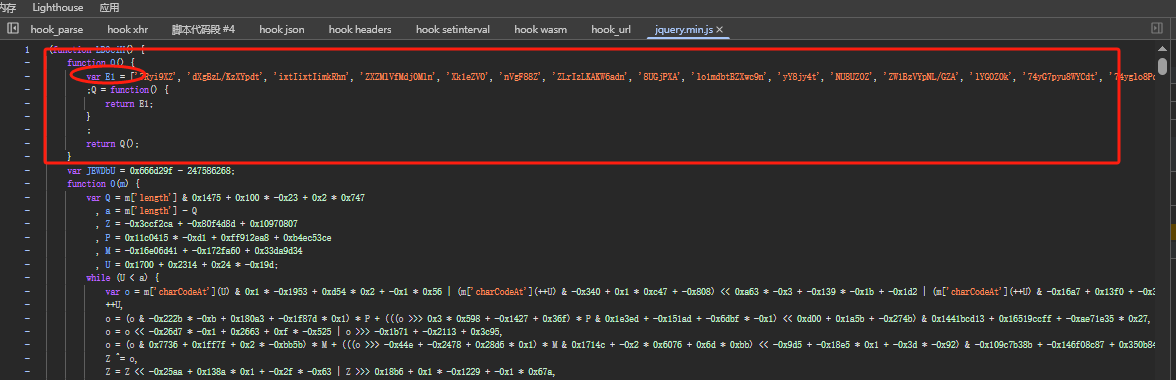The image size is (1176, 380).
Task: Switch to the hook setinterval tab
Action: coord(453,29)
